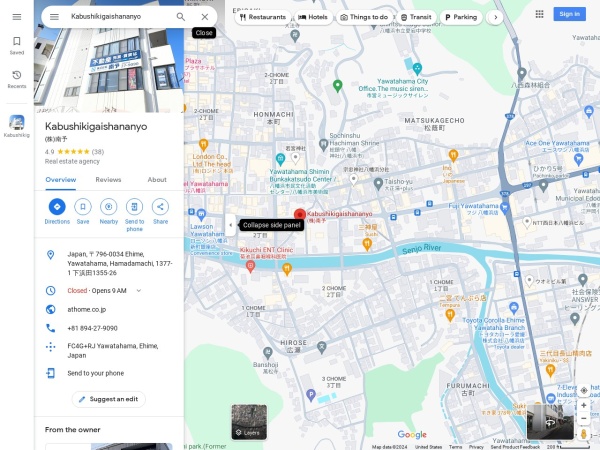The height and width of the screenshot is (450, 600).
Task: Switch to the Overview tab
Action: (60, 179)
